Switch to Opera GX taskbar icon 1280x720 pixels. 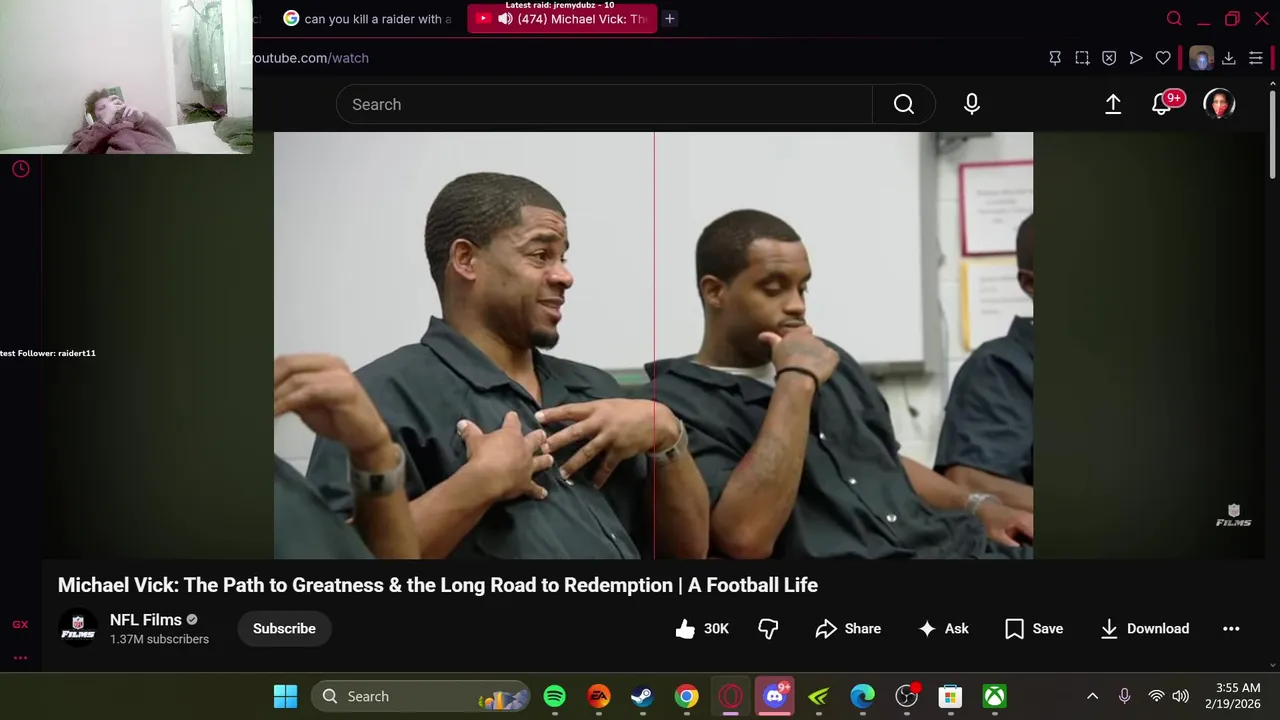click(730, 696)
